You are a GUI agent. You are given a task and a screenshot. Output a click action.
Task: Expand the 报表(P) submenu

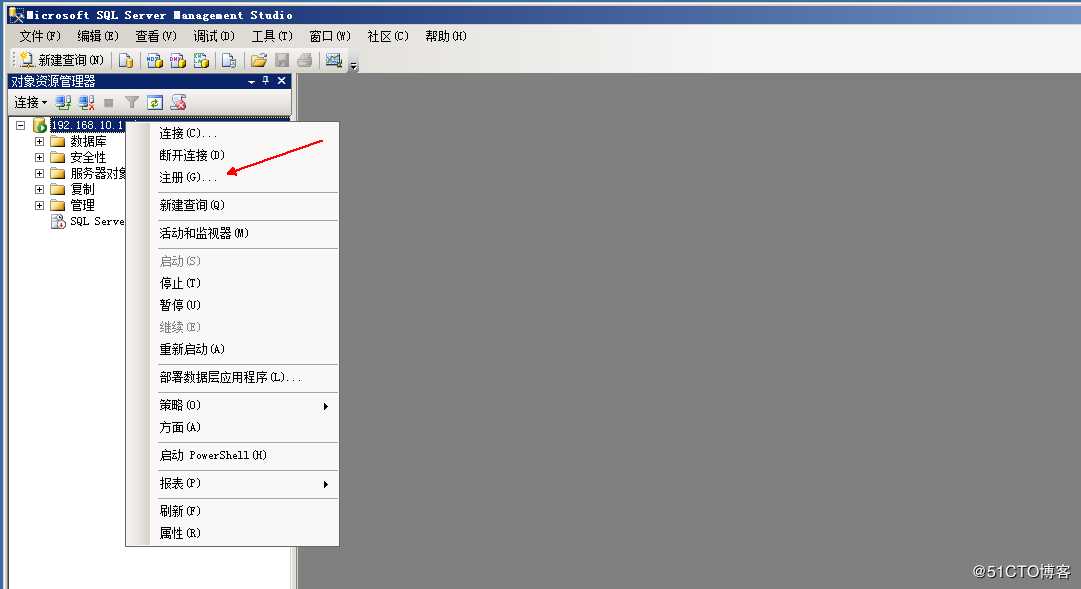[232, 483]
